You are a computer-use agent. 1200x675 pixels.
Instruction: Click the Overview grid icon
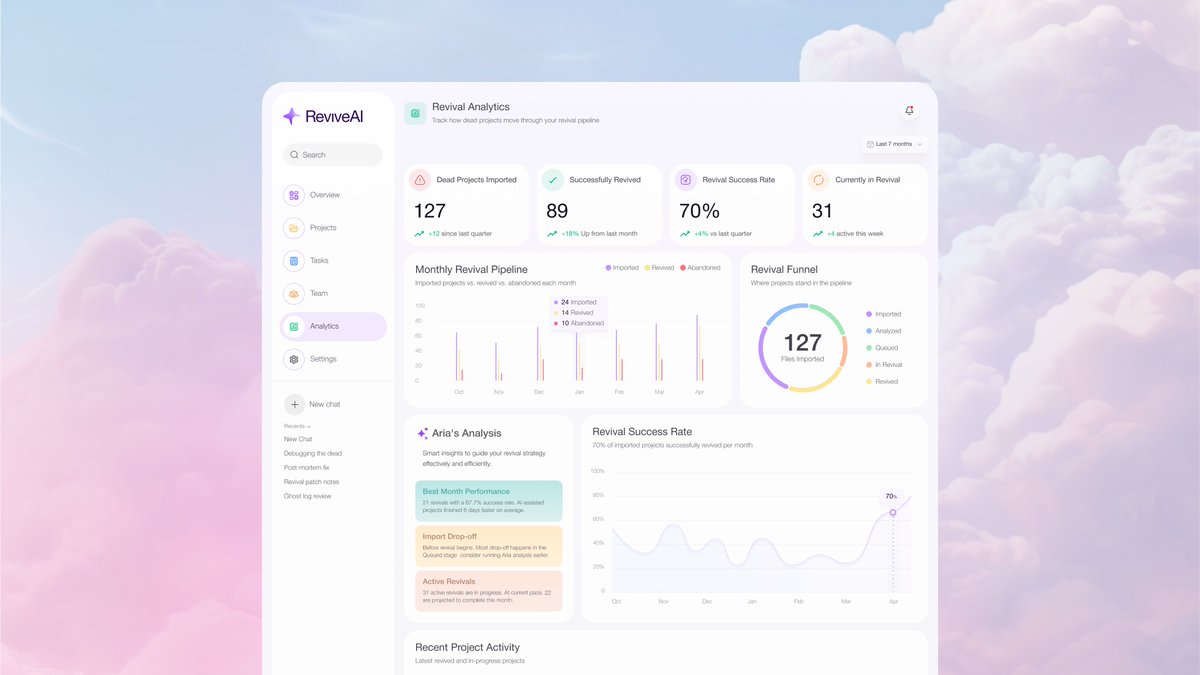293,195
